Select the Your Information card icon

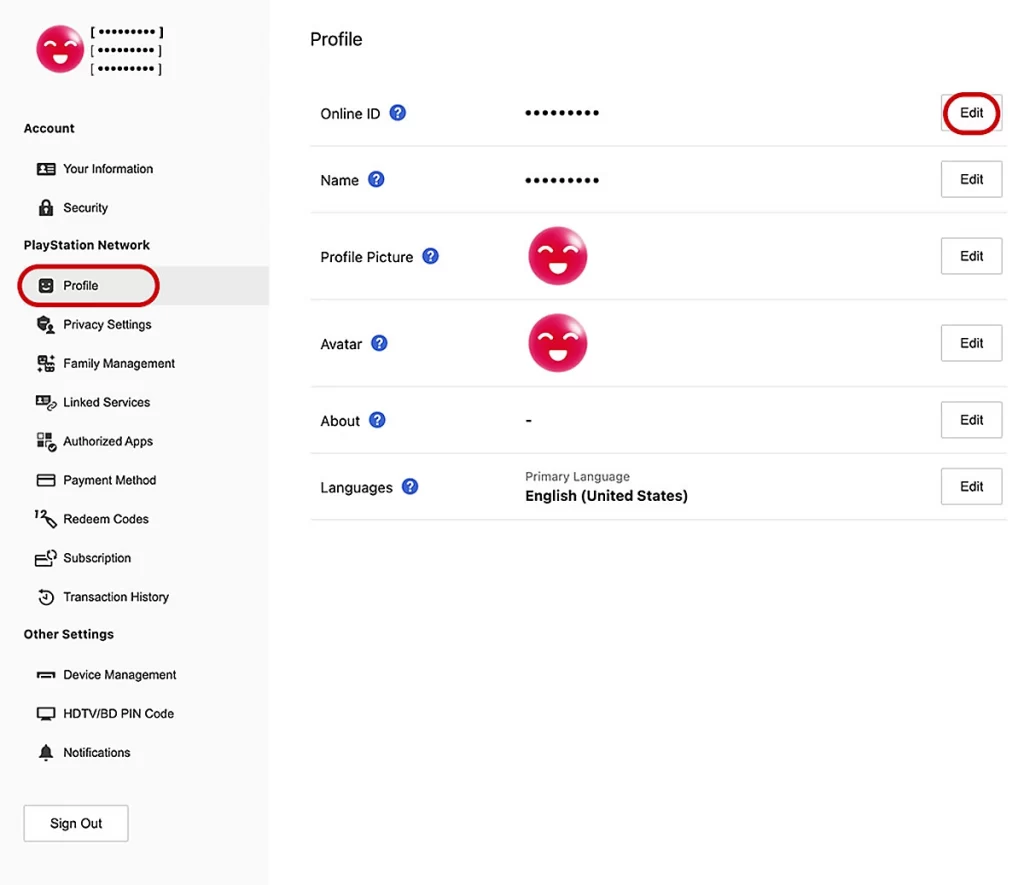tap(46, 168)
